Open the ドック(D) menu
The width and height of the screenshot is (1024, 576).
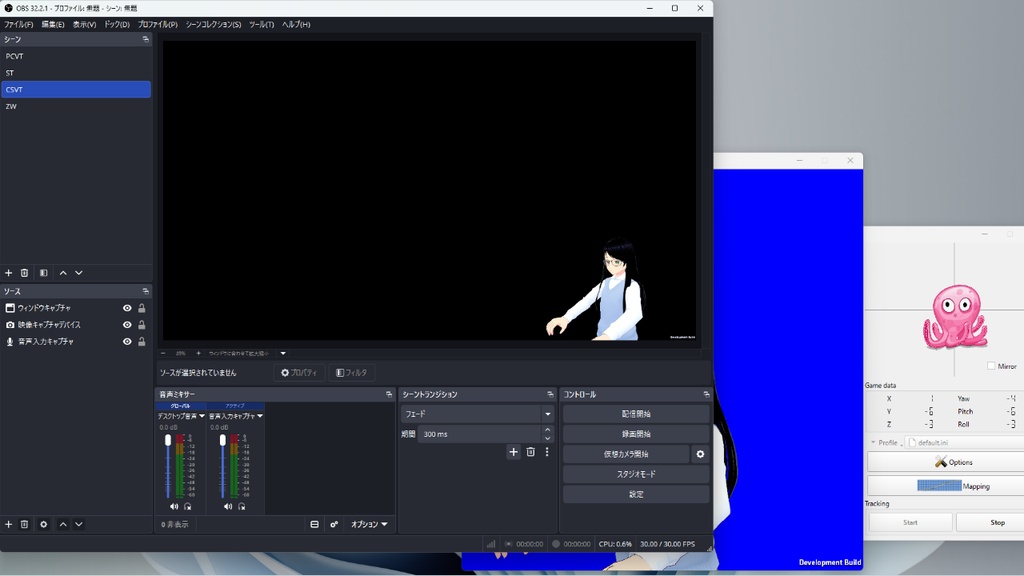coord(117,24)
